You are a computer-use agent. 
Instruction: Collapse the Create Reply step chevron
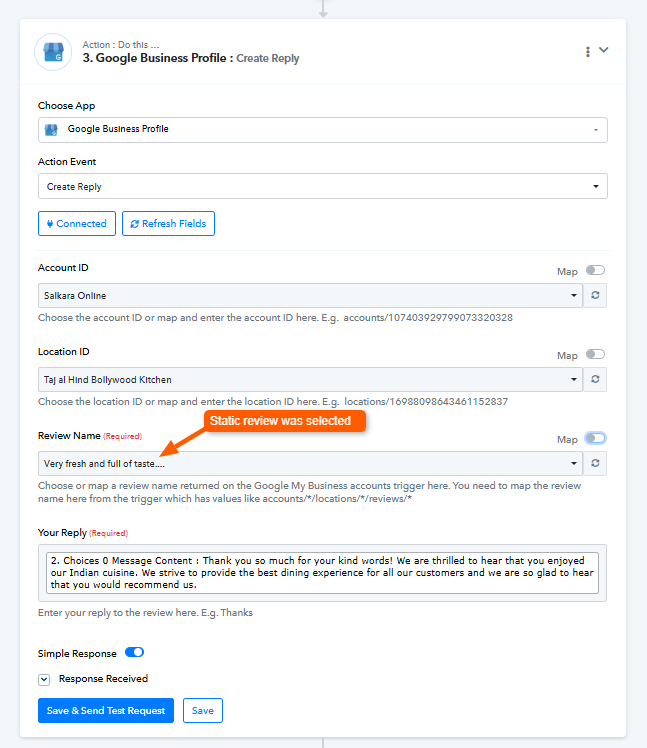coord(603,50)
